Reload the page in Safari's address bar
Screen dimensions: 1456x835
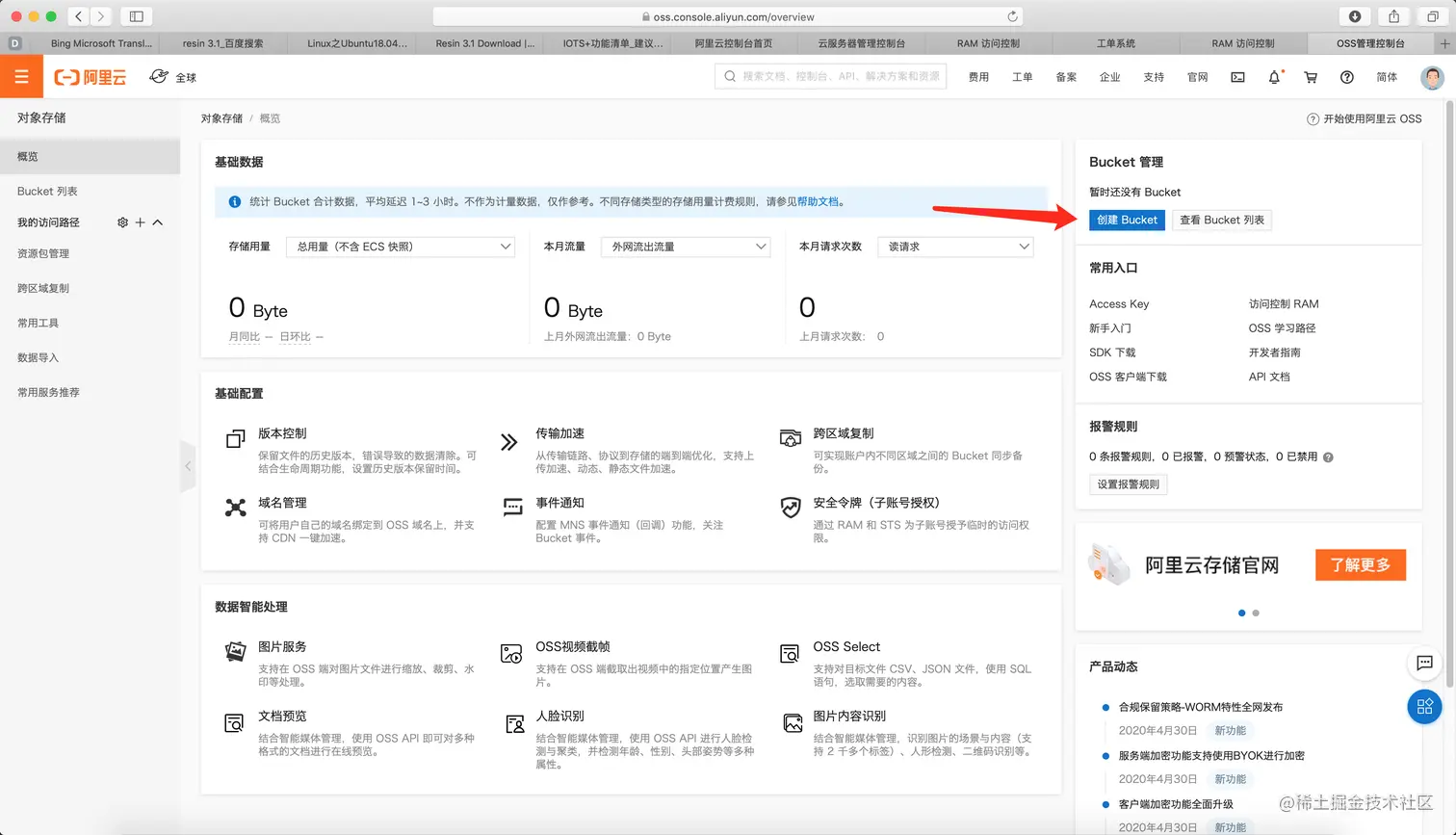coord(1012,16)
